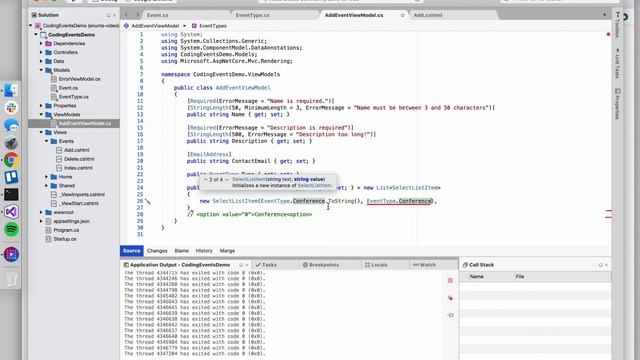Open the Breakpoints pad tab
Image resolution: width=640 pixels, height=360 pixels.
[x=321, y=265]
